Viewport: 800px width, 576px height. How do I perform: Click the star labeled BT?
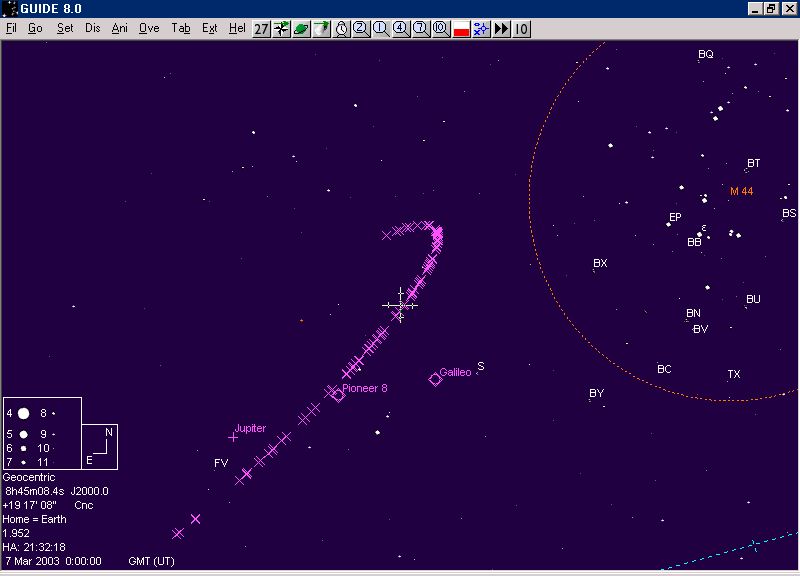click(754, 163)
